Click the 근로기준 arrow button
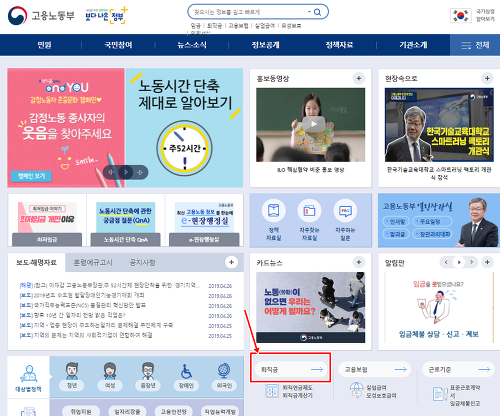 point(458,369)
